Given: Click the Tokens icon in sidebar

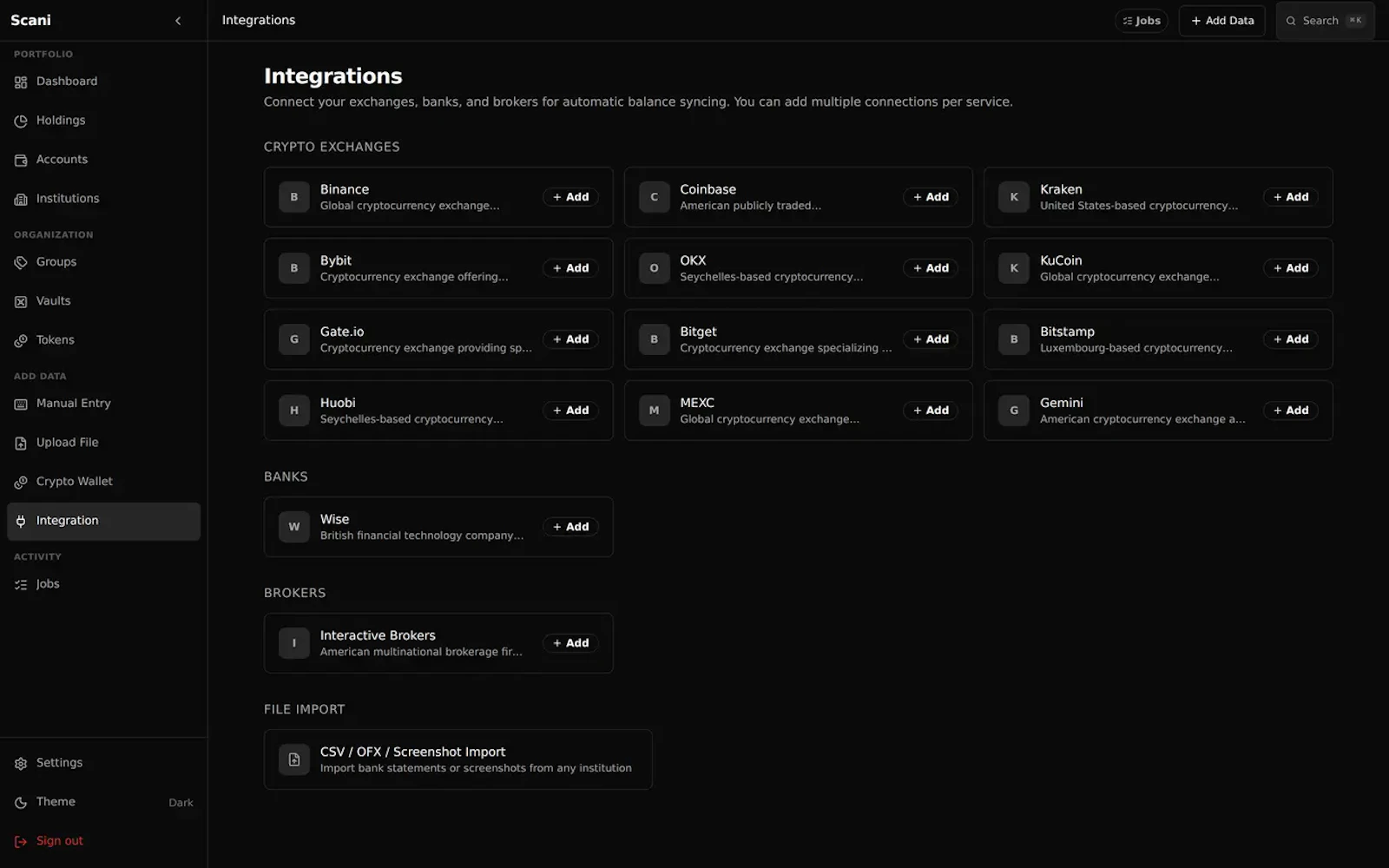Looking at the screenshot, I should [21, 341].
